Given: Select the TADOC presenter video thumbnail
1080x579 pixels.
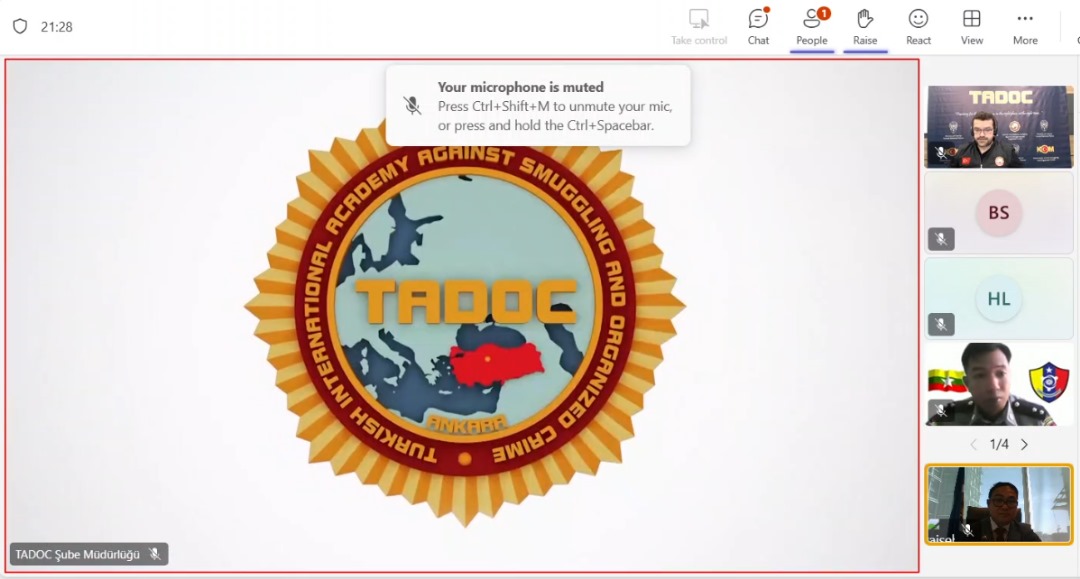Looking at the screenshot, I should [x=999, y=127].
